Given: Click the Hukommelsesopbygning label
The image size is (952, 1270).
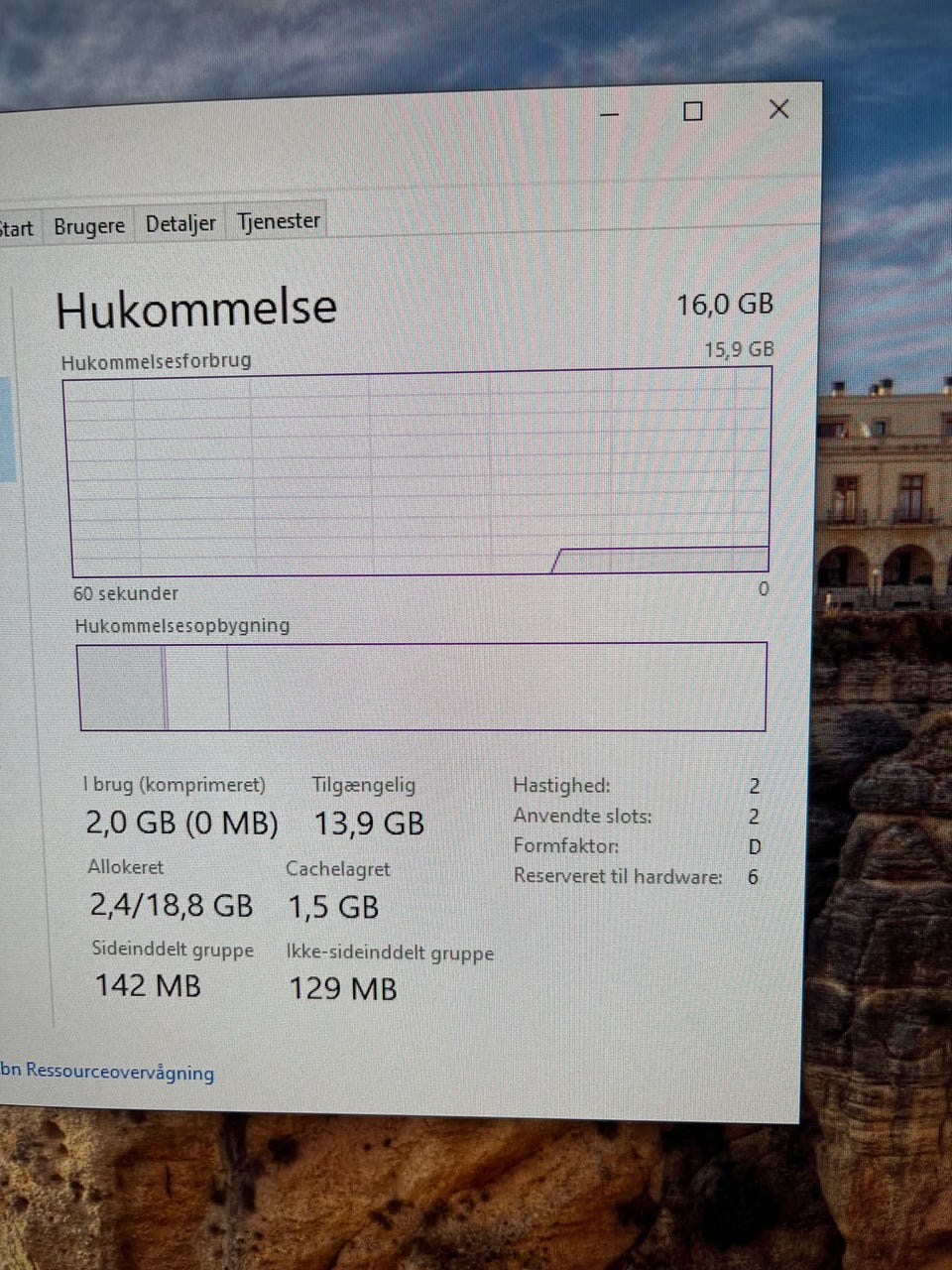Looking at the screenshot, I should coord(182,626).
